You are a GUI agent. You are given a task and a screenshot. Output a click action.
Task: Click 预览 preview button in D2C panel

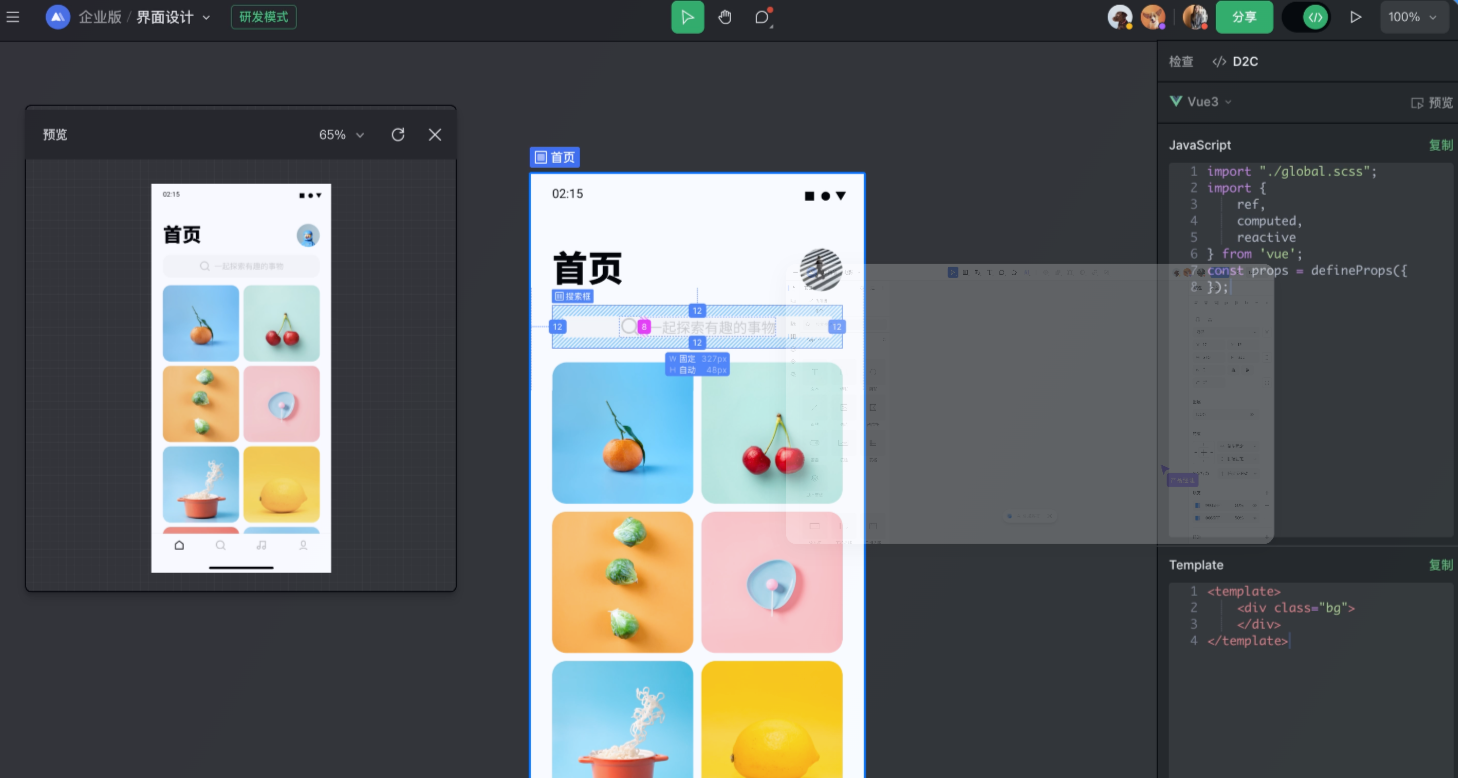pos(1432,102)
